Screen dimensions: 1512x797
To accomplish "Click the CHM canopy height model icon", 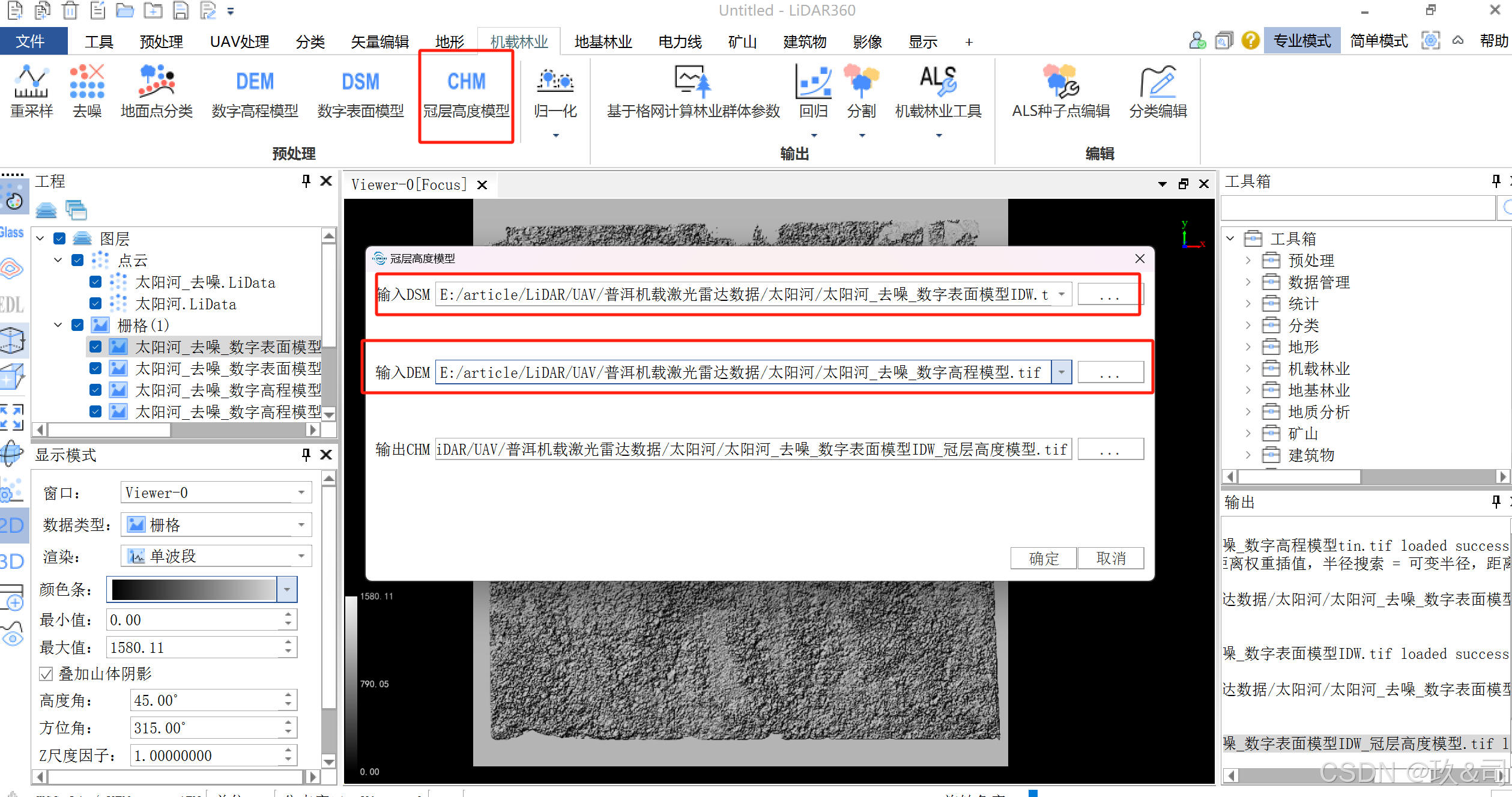I will [x=466, y=82].
